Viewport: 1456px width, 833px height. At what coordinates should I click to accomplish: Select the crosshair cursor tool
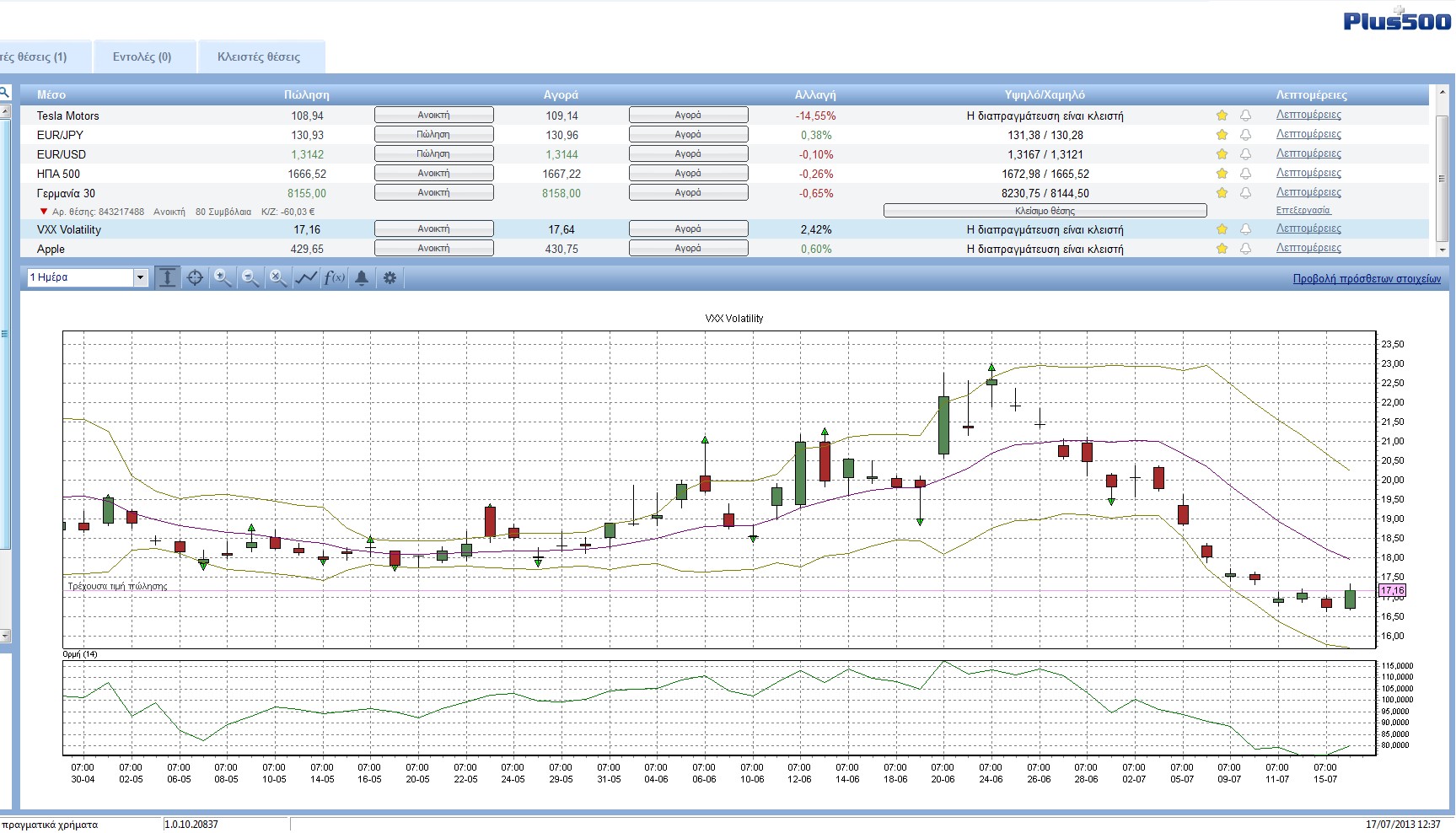195,277
